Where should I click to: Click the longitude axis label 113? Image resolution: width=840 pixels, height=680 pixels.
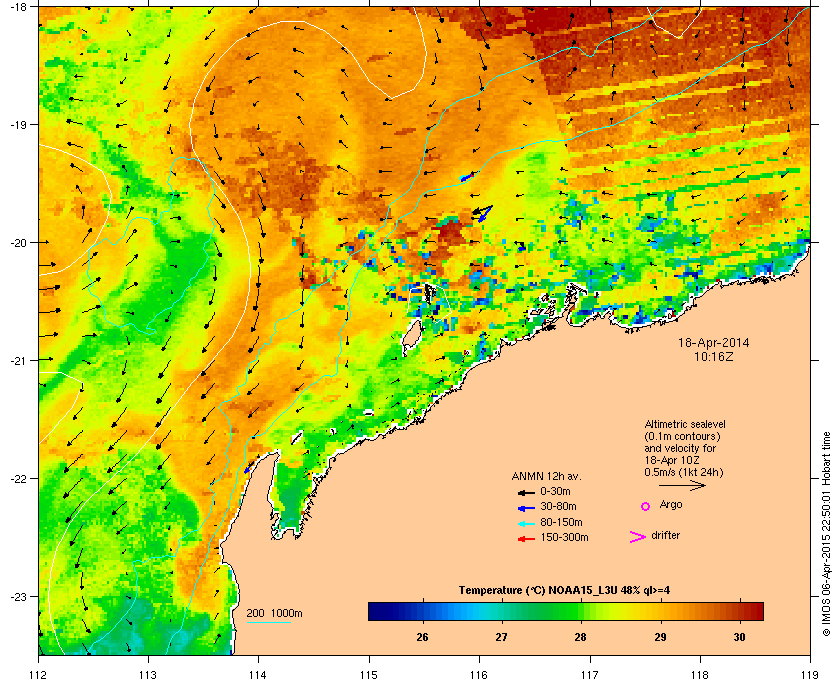click(x=148, y=675)
